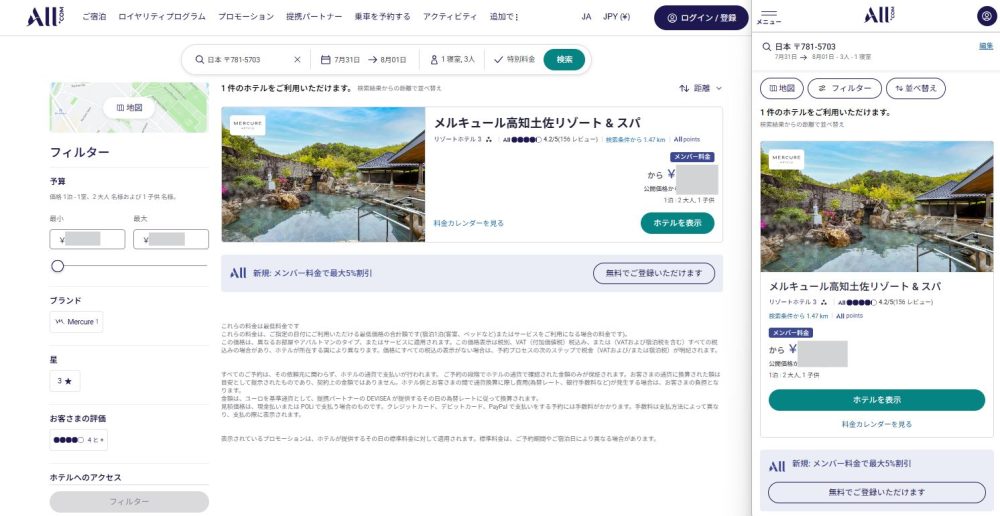The height and width of the screenshot is (516, 1000).
Task: Click 最小 budget input field
Action: coord(87,239)
